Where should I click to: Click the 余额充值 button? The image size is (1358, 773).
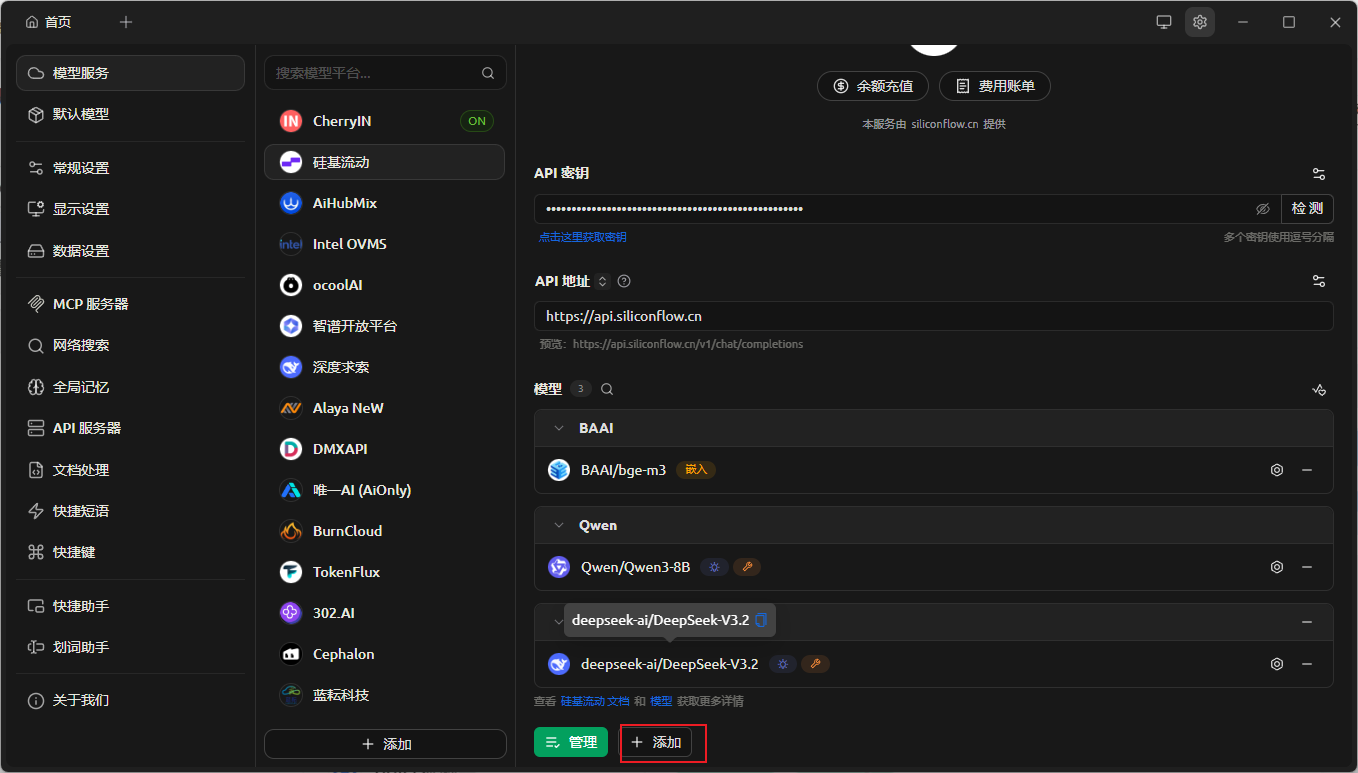pos(873,86)
